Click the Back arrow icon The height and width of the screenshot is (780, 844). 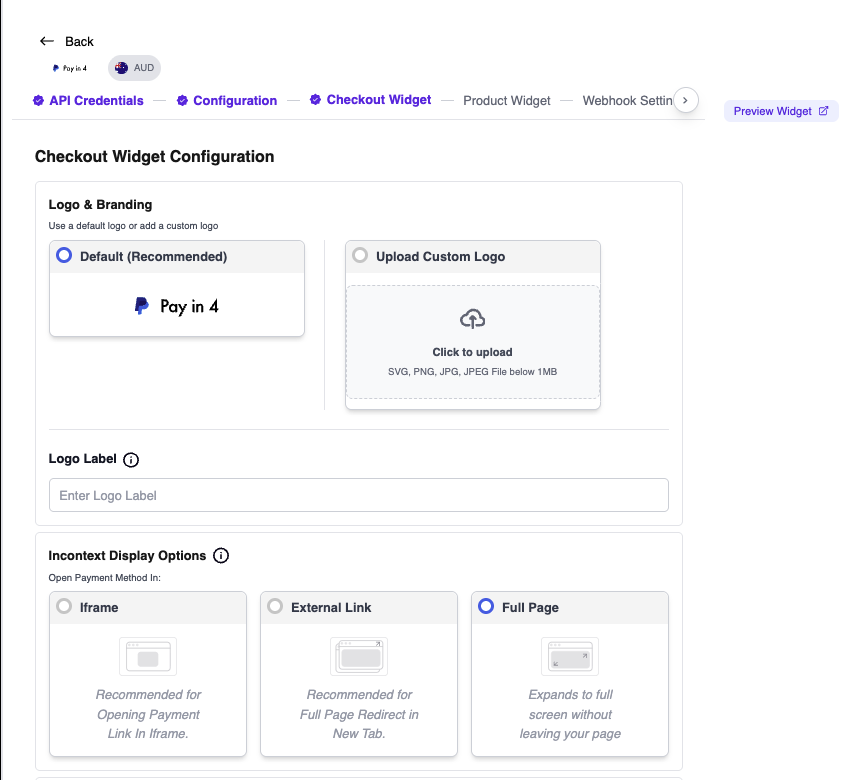47,41
